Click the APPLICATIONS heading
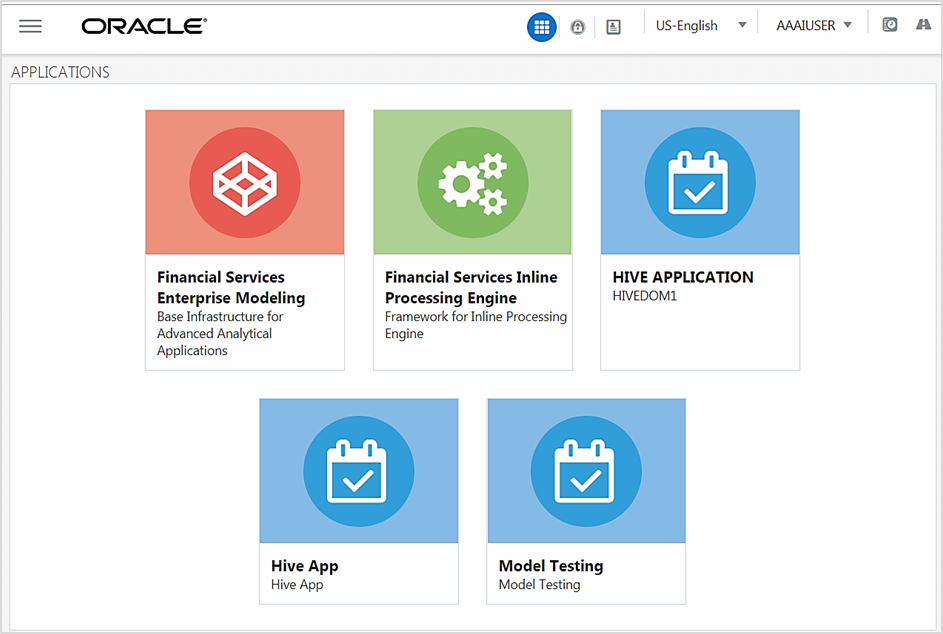943x634 pixels. pos(60,72)
